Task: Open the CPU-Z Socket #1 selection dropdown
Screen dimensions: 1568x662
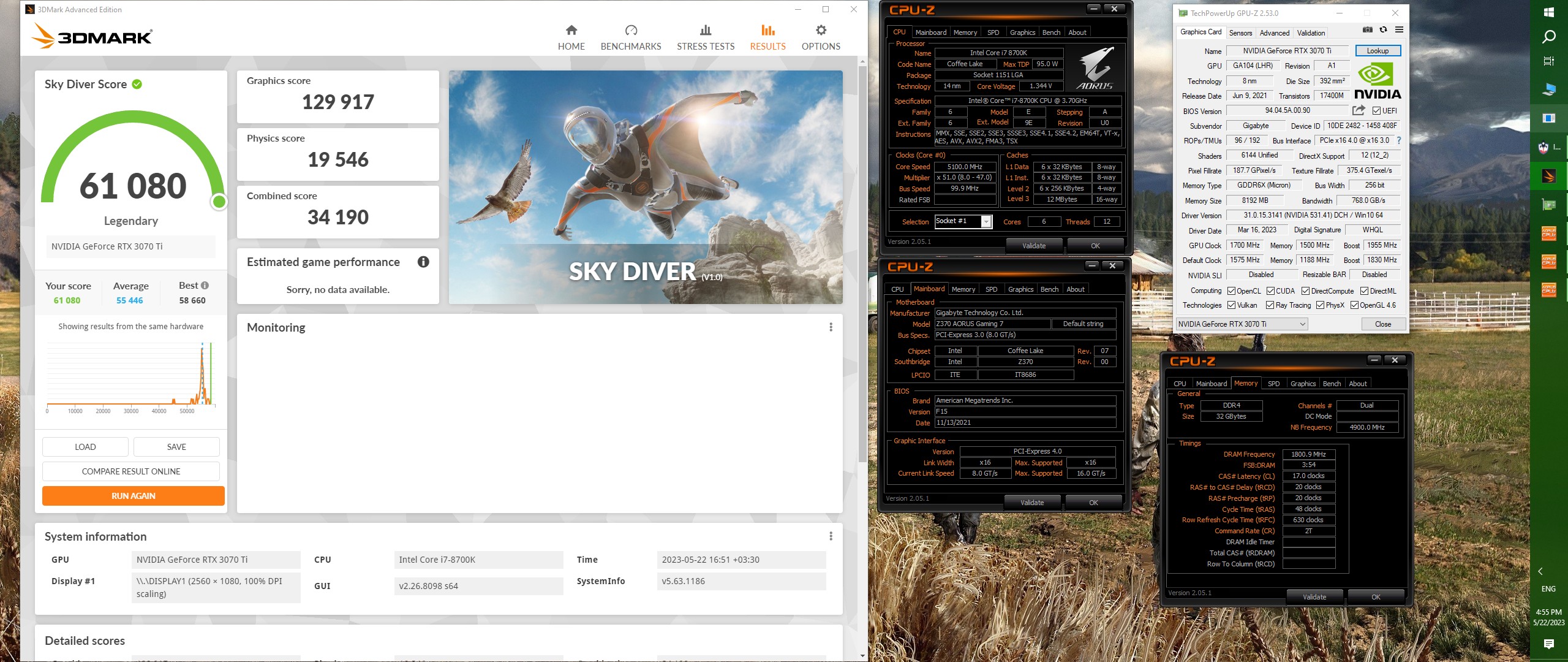Action: (x=963, y=221)
